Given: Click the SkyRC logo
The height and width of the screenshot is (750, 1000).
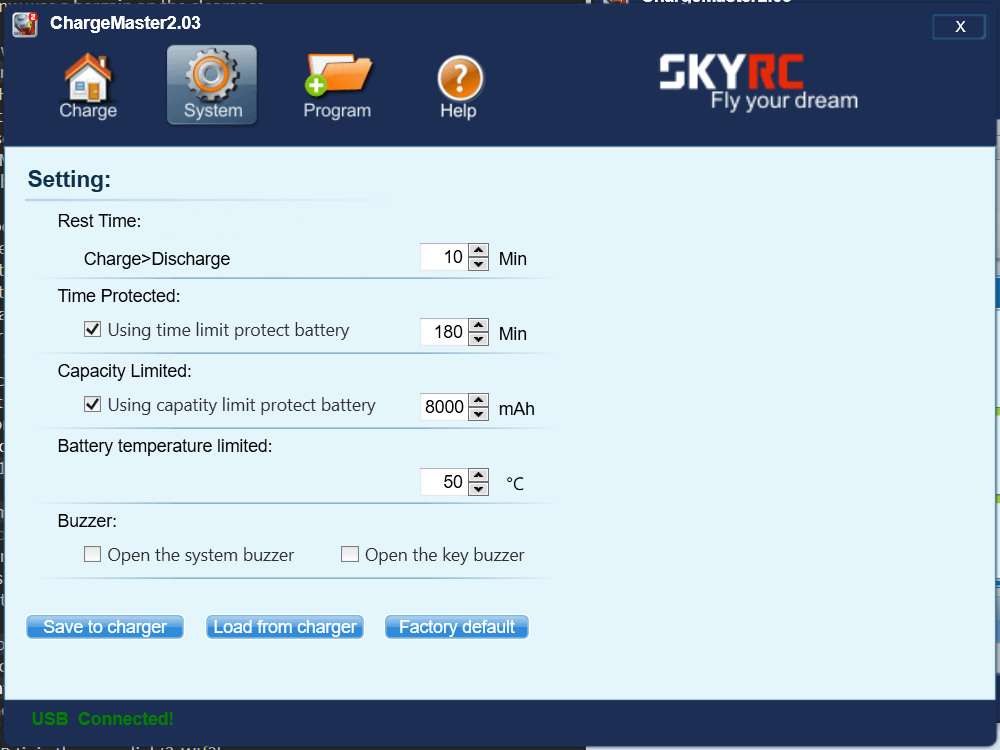Looking at the screenshot, I should (x=758, y=82).
